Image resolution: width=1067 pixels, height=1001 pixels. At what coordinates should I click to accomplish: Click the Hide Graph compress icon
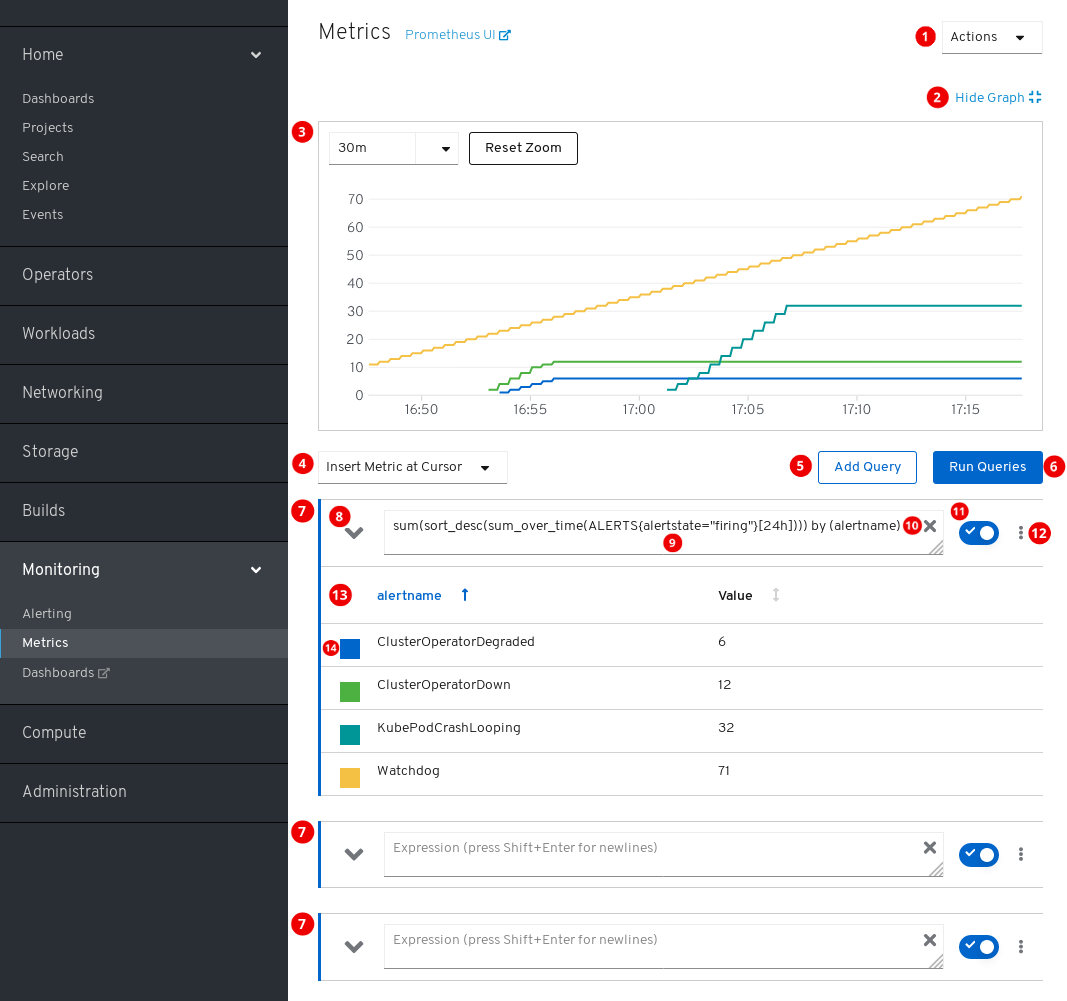coord(1035,97)
